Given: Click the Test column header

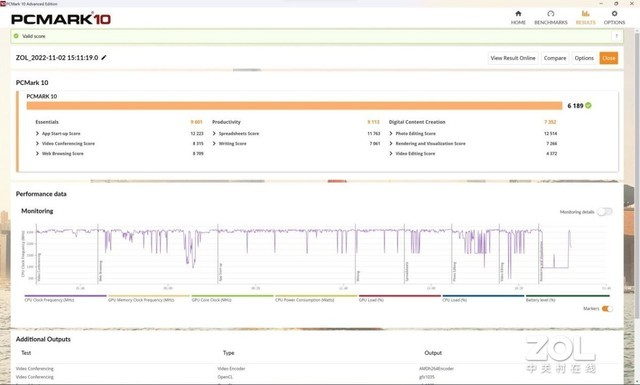Looking at the screenshot, I should 26,353.
